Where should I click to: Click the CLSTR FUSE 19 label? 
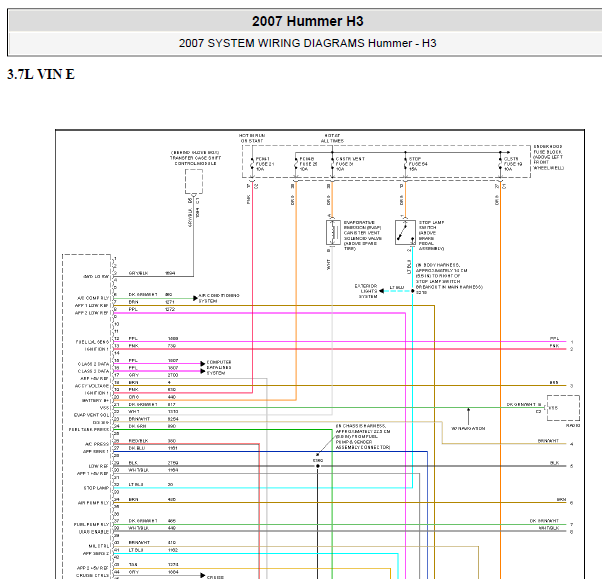pyautogui.click(x=513, y=164)
